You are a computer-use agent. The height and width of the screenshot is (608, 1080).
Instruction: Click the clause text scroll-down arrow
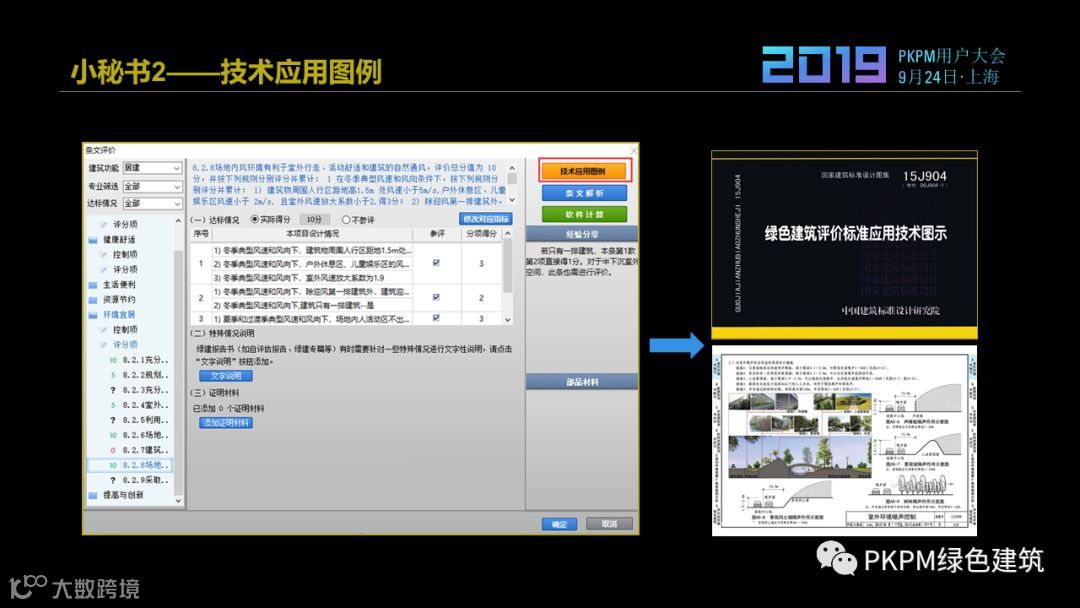coord(512,200)
